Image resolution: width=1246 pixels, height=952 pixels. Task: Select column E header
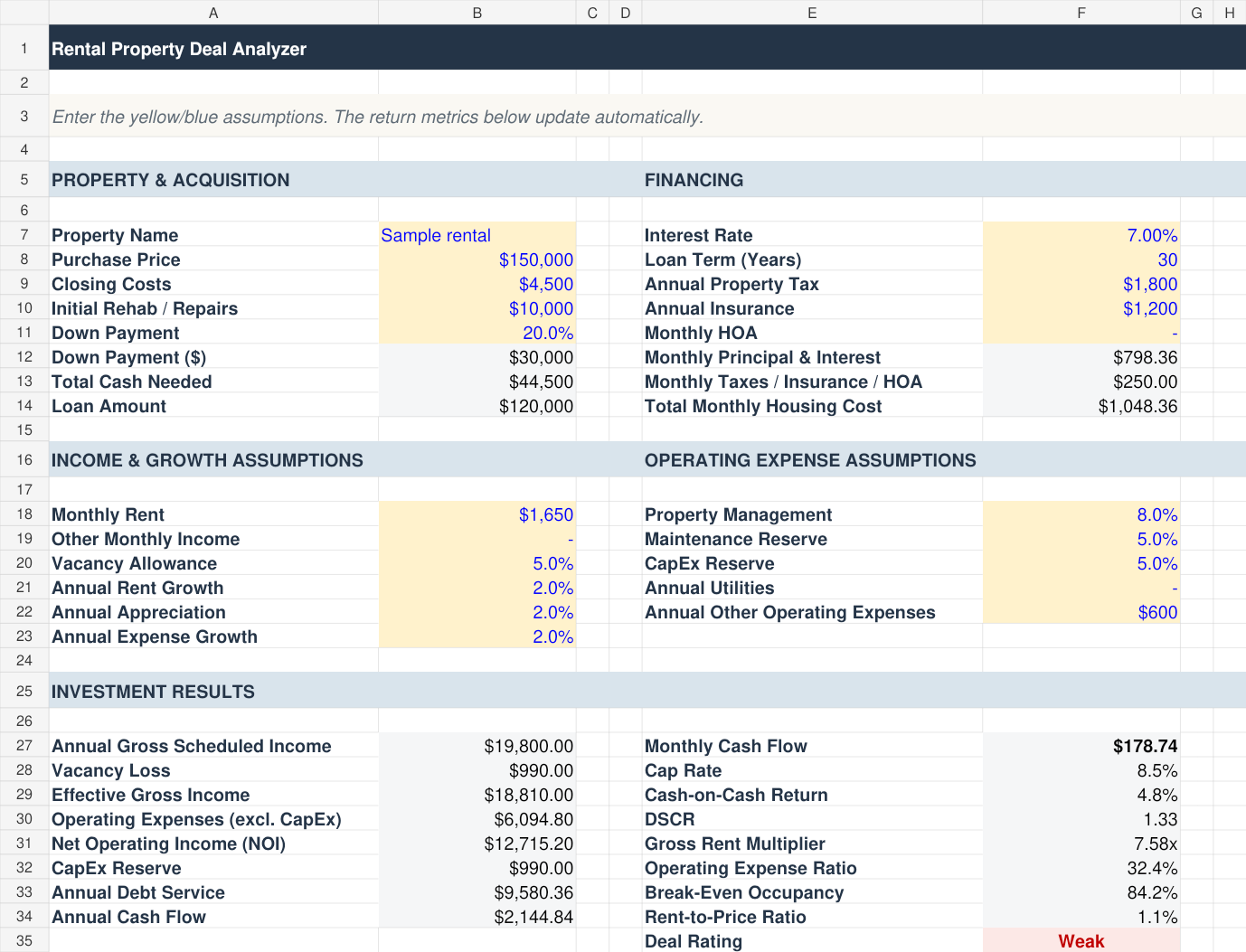tap(812, 13)
